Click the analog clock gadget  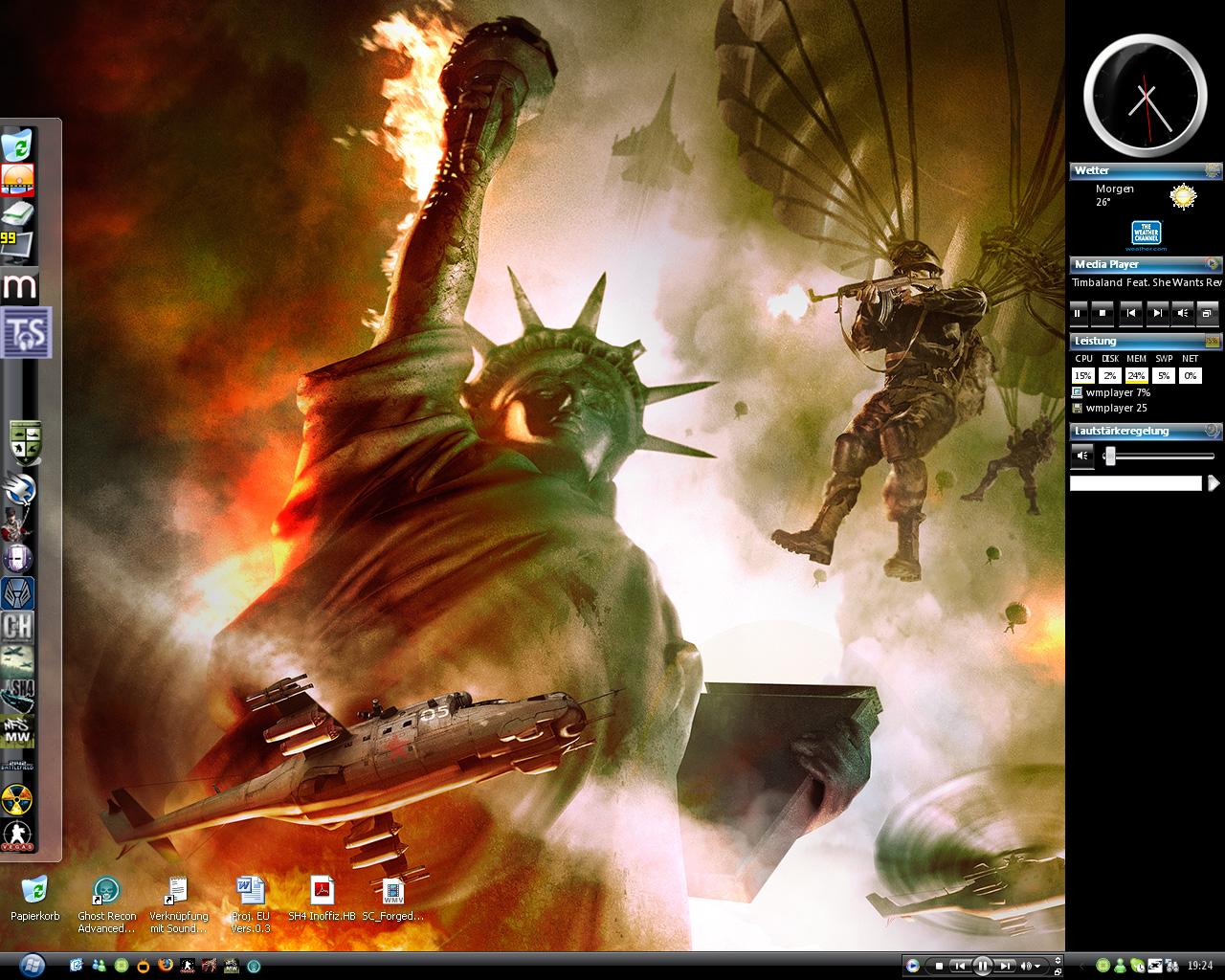[x=1145, y=94]
